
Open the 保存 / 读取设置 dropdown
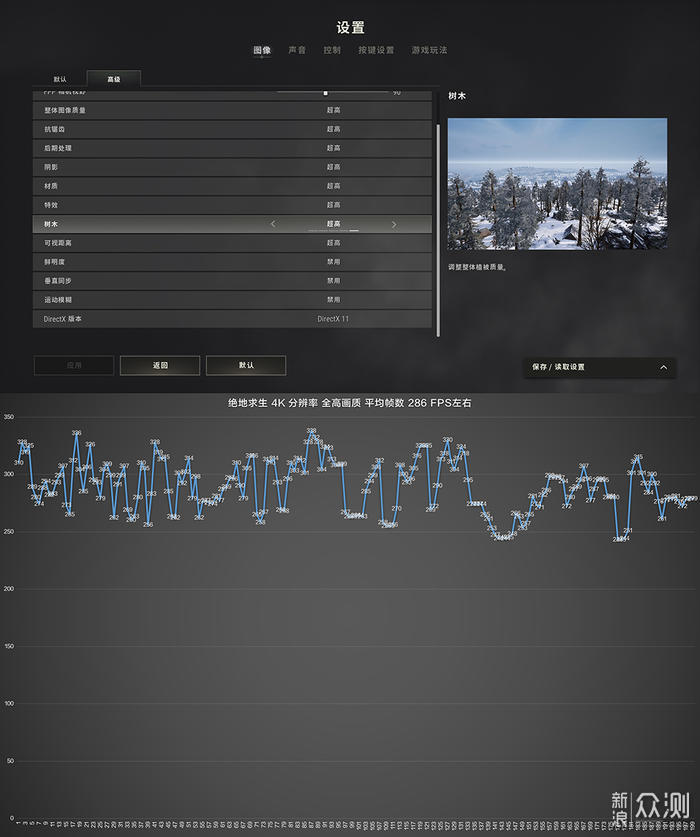[x=600, y=367]
